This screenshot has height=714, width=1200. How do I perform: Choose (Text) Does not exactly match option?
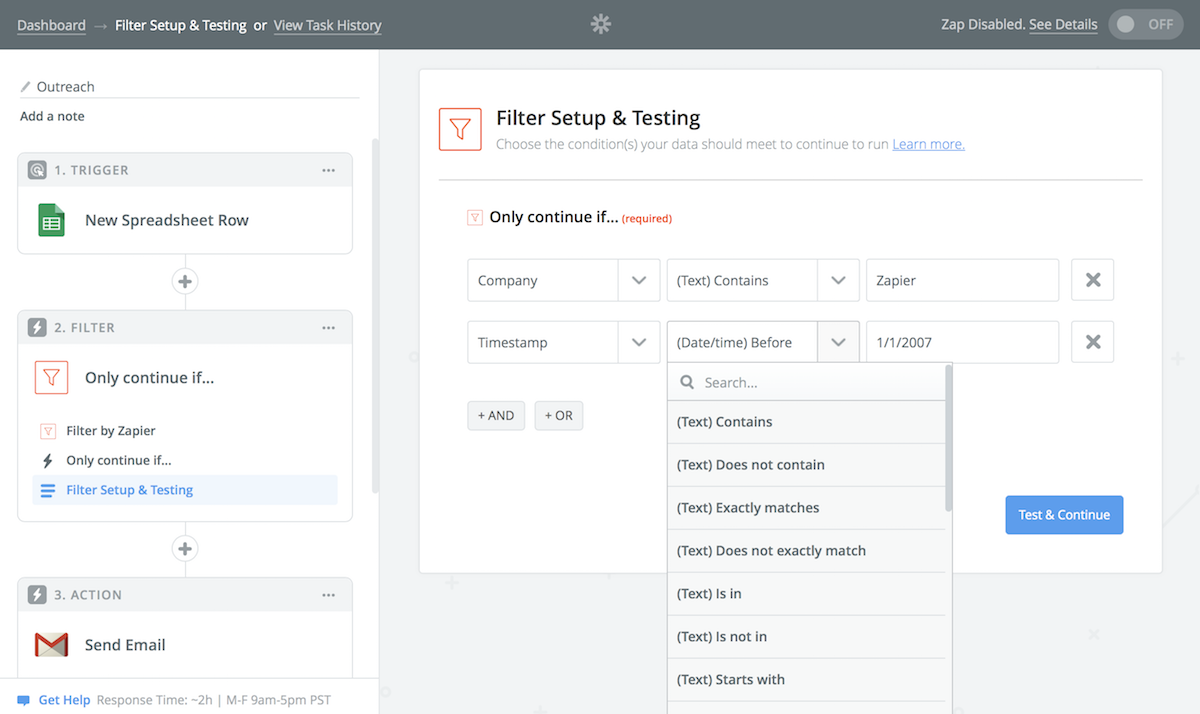coord(806,551)
